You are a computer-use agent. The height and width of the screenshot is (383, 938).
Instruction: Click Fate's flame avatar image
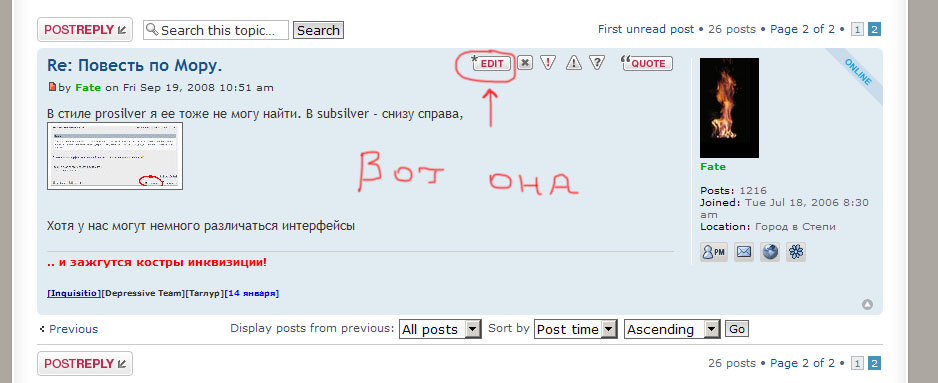pyautogui.click(x=729, y=108)
